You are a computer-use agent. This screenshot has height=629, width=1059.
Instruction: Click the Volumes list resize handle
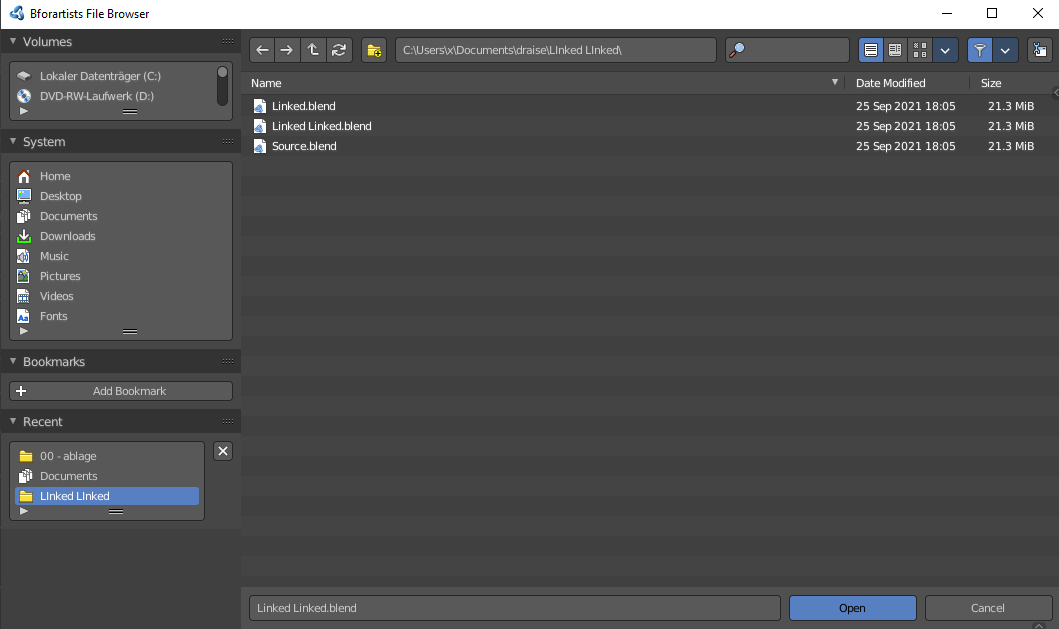pyautogui.click(x=130, y=111)
